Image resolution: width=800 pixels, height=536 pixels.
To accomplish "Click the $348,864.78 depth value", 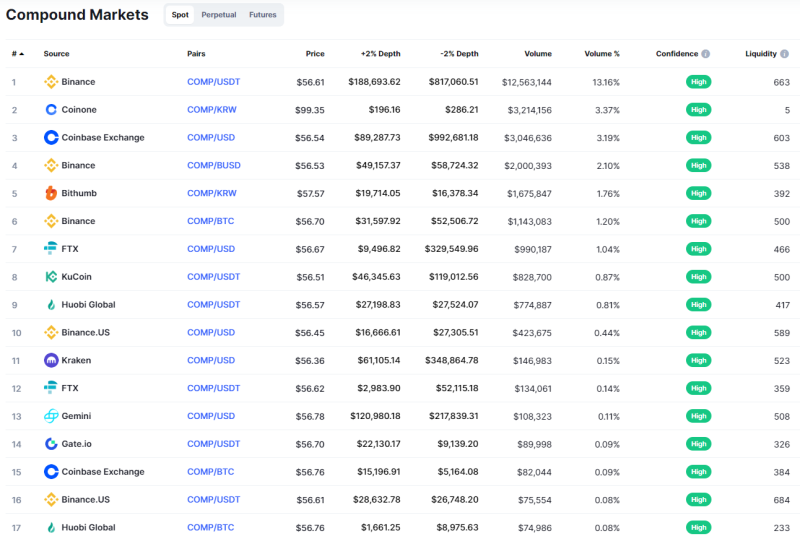I will pos(452,360).
